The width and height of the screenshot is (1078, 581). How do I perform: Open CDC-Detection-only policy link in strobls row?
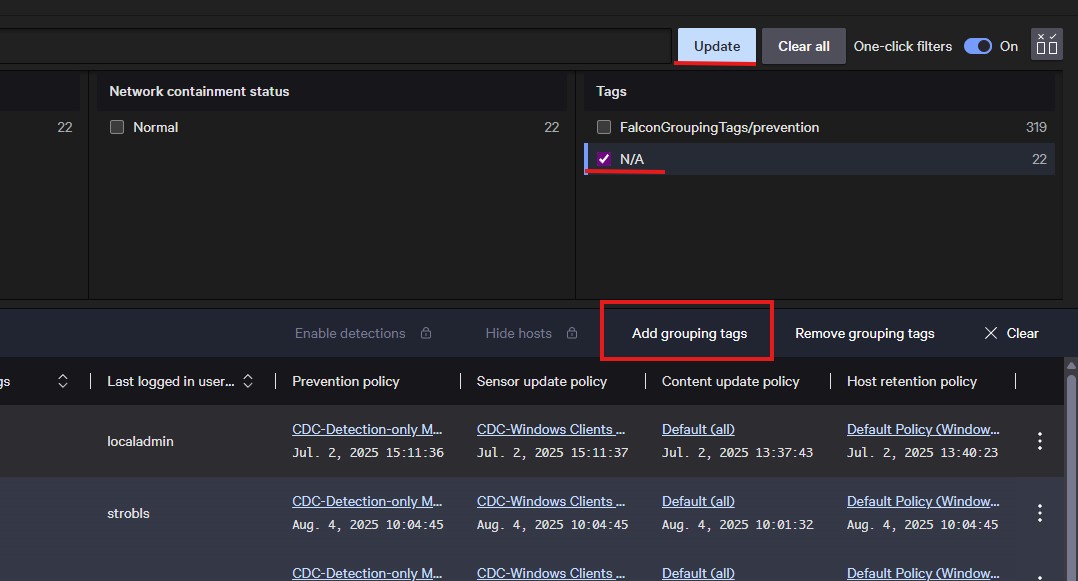tap(367, 501)
